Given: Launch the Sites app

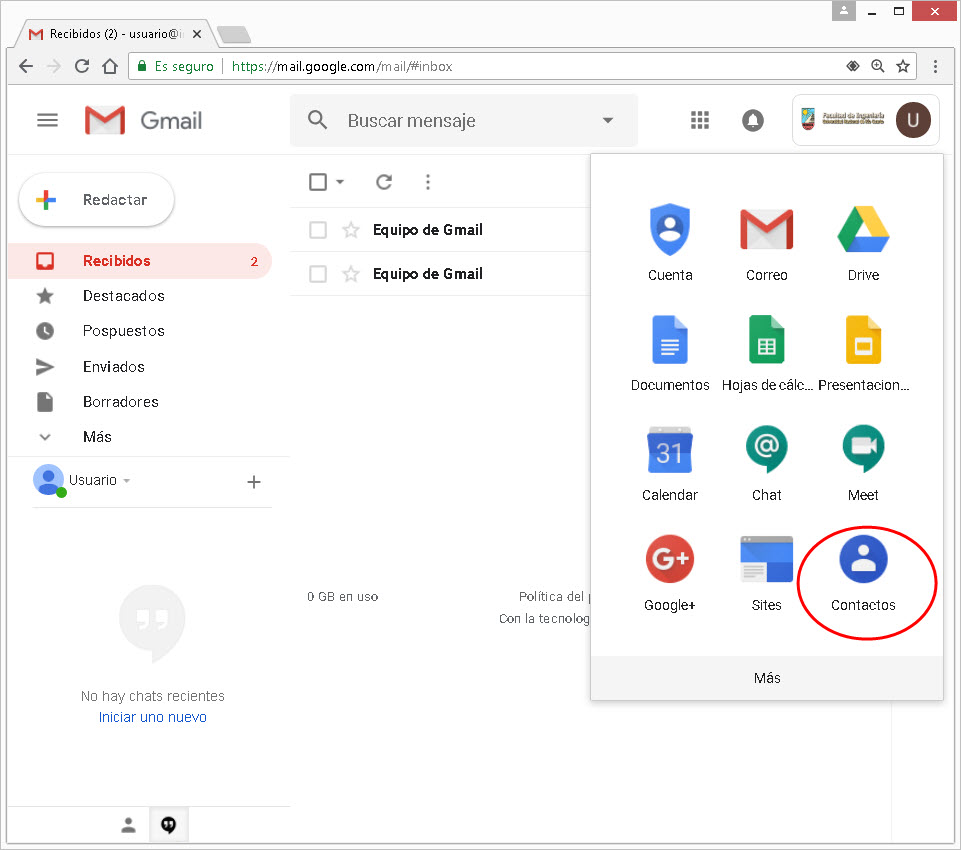Looking at the screenshot, I should (766, 574).
